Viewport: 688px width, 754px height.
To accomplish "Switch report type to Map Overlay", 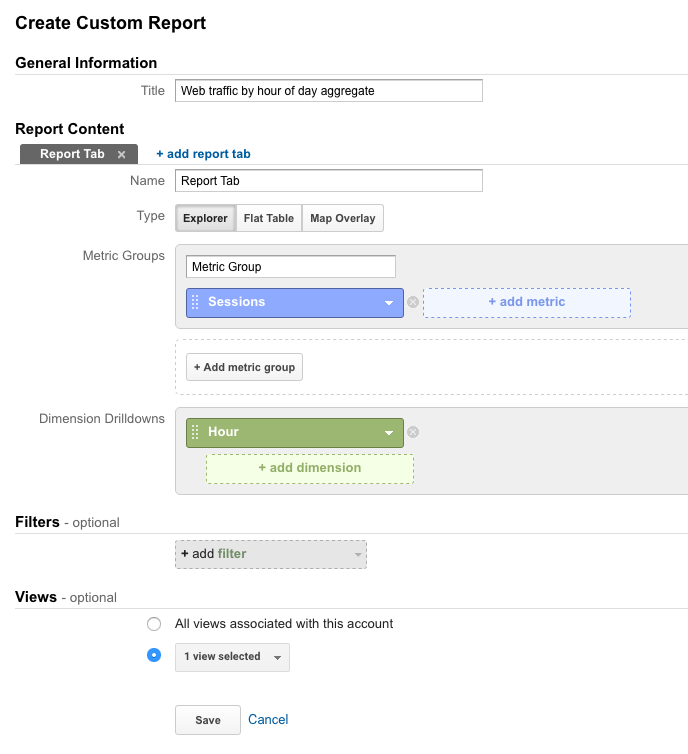I will (343, 218).
